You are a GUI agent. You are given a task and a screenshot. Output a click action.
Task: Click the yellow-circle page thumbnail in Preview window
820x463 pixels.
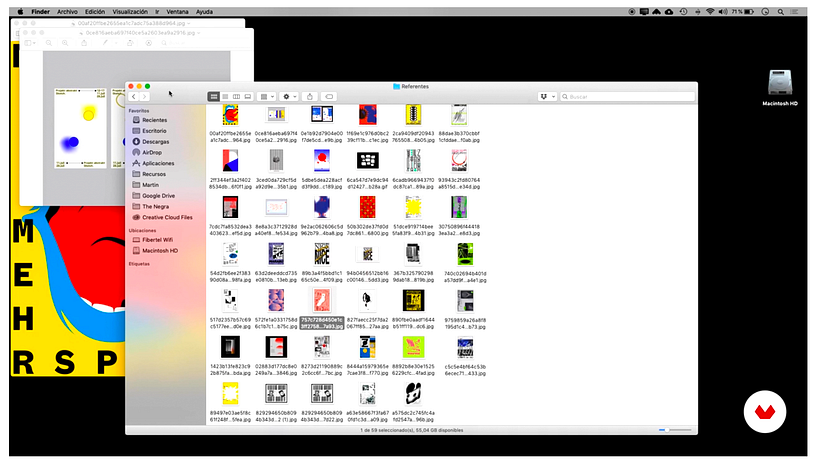point(80,128)
